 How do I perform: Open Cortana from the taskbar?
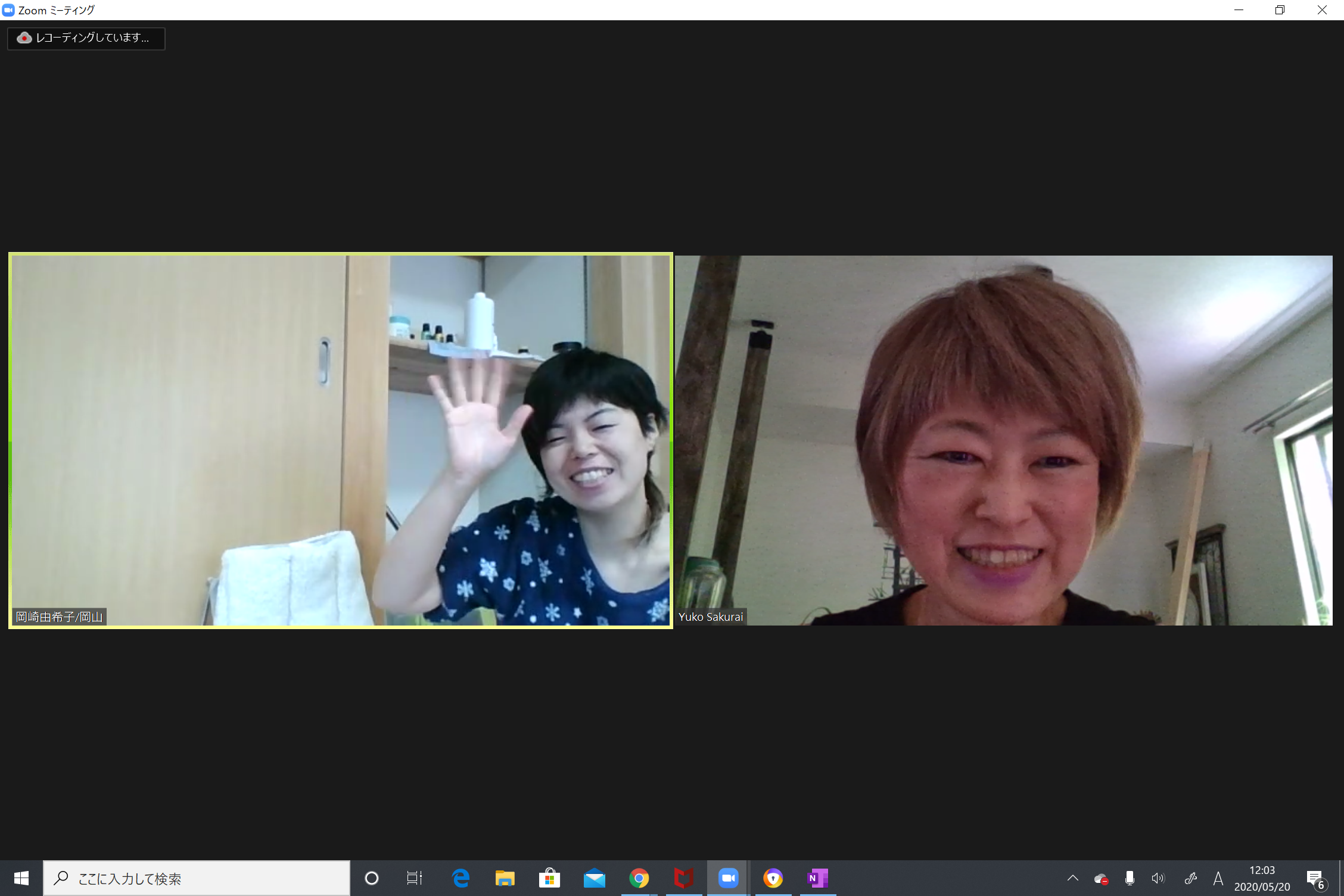click(x=372, y=878)
